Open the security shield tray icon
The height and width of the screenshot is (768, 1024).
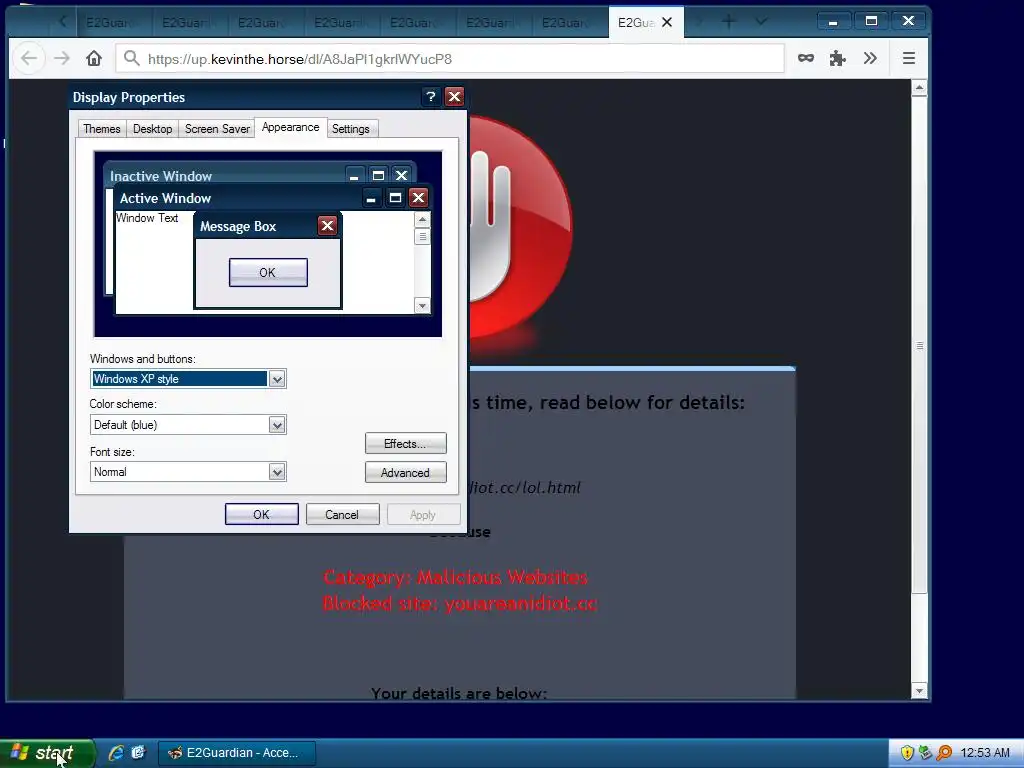[906, 752]
